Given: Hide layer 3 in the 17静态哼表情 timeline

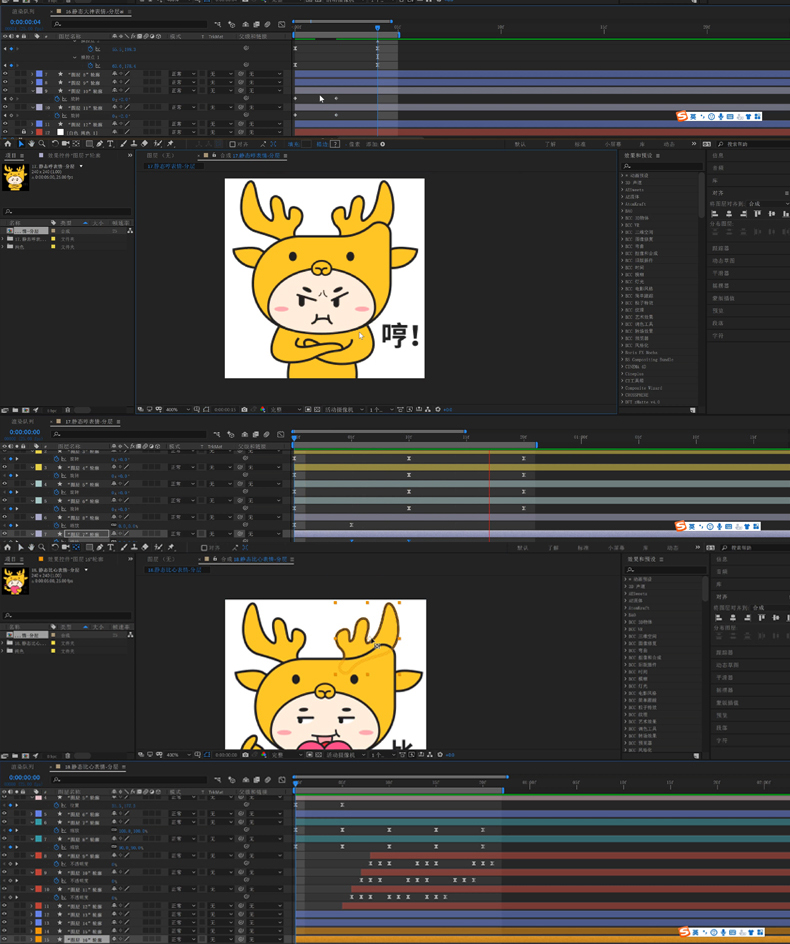Looking at the screenshot, I should coord(5,467).
